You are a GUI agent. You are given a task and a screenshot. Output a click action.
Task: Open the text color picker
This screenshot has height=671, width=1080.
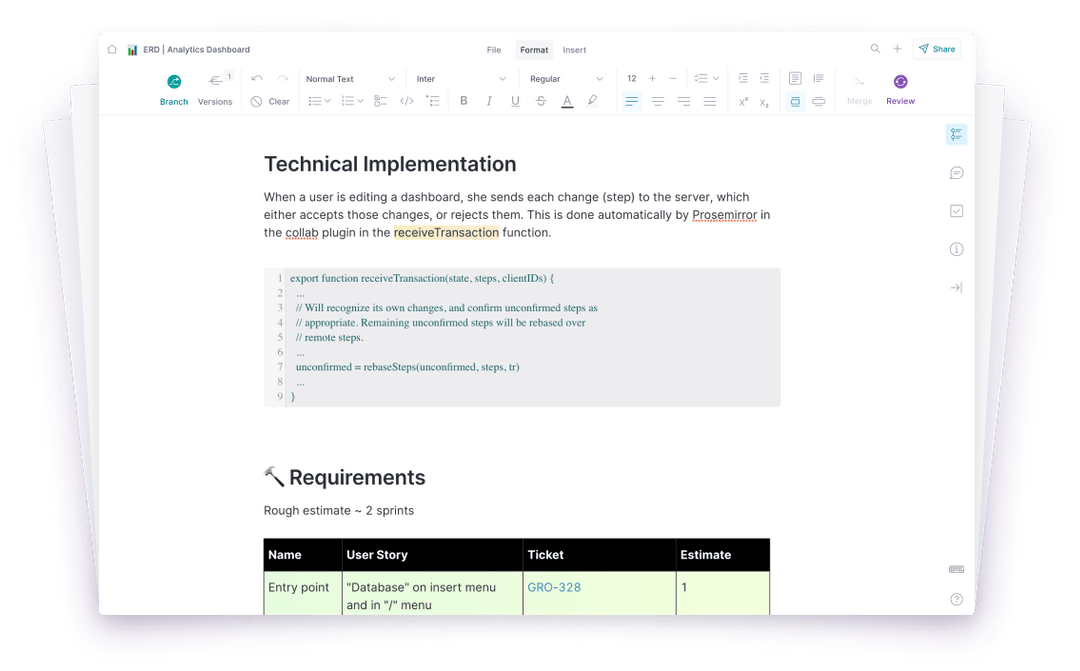coord(567,101)
